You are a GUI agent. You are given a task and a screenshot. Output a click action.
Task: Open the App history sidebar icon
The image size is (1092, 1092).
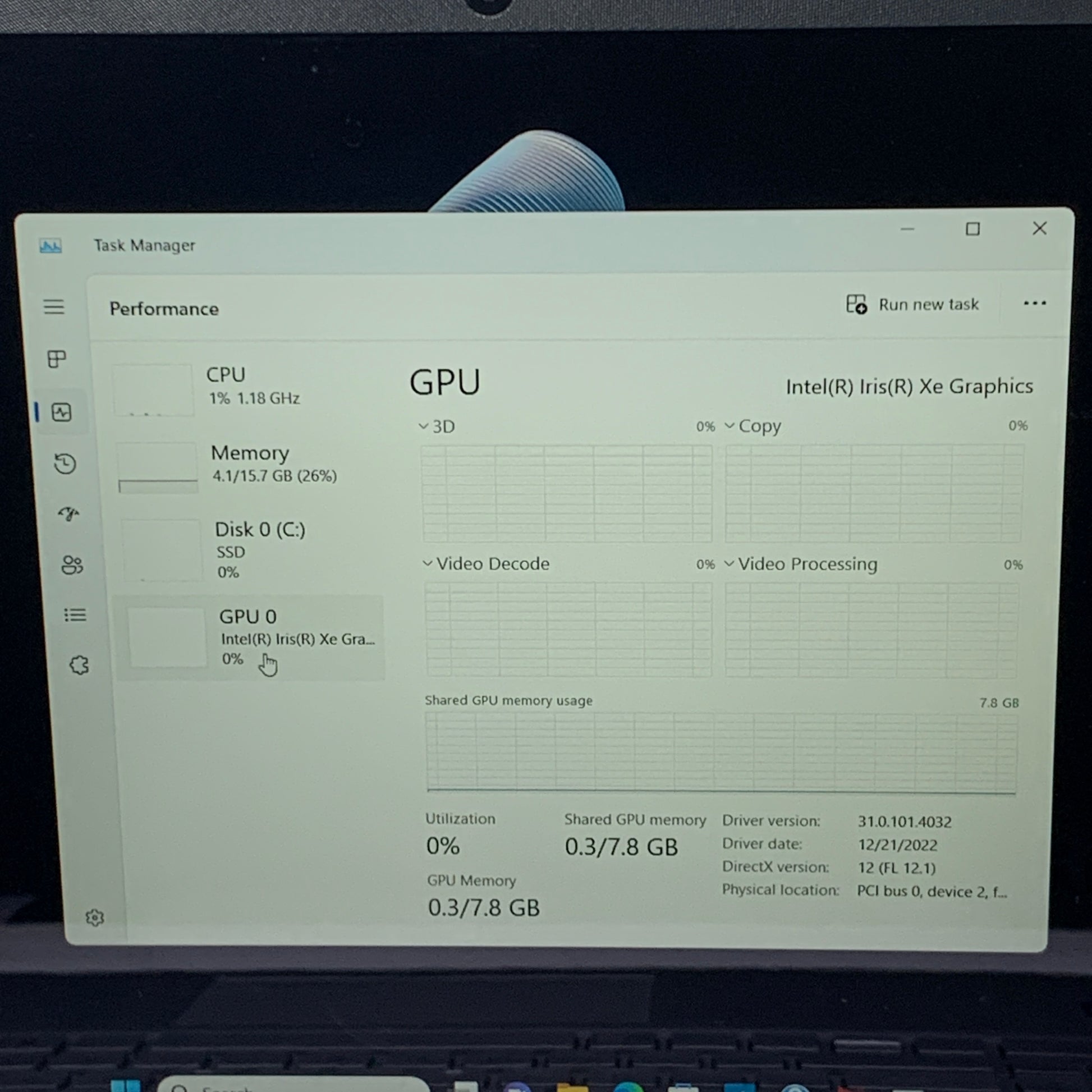(x=65, y=464)
